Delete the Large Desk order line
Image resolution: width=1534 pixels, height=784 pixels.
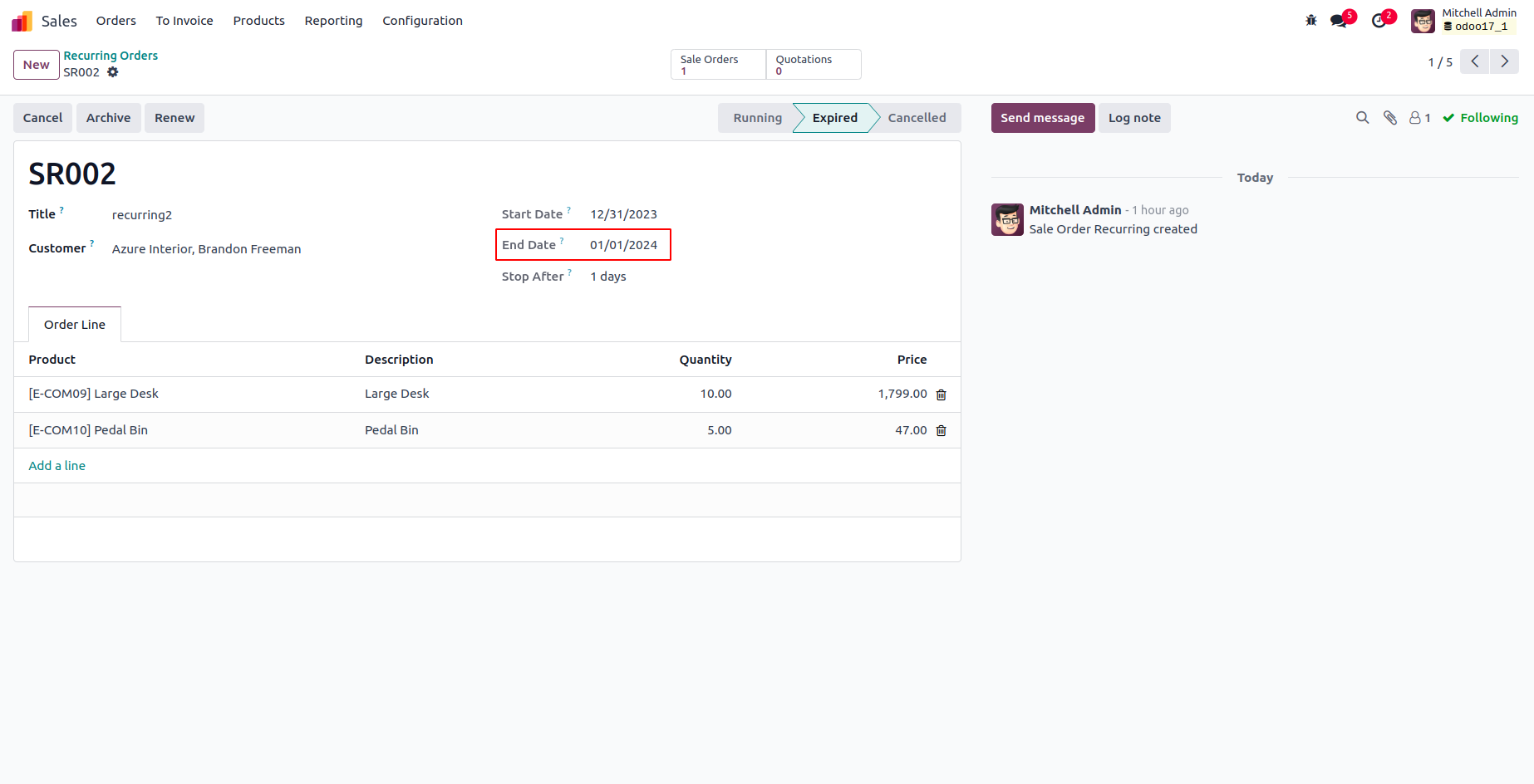[942, 394]
